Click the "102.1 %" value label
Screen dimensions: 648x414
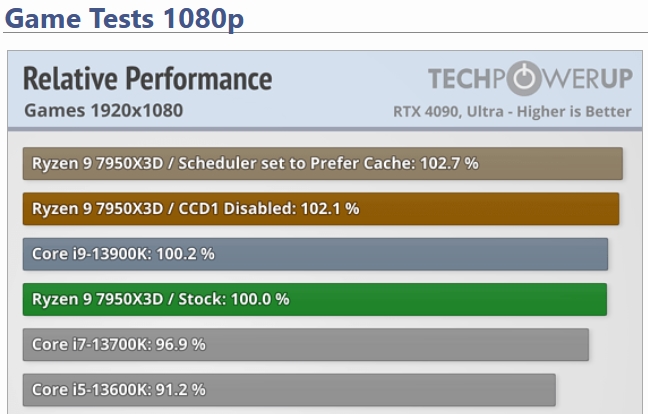(x=328, y=209)
